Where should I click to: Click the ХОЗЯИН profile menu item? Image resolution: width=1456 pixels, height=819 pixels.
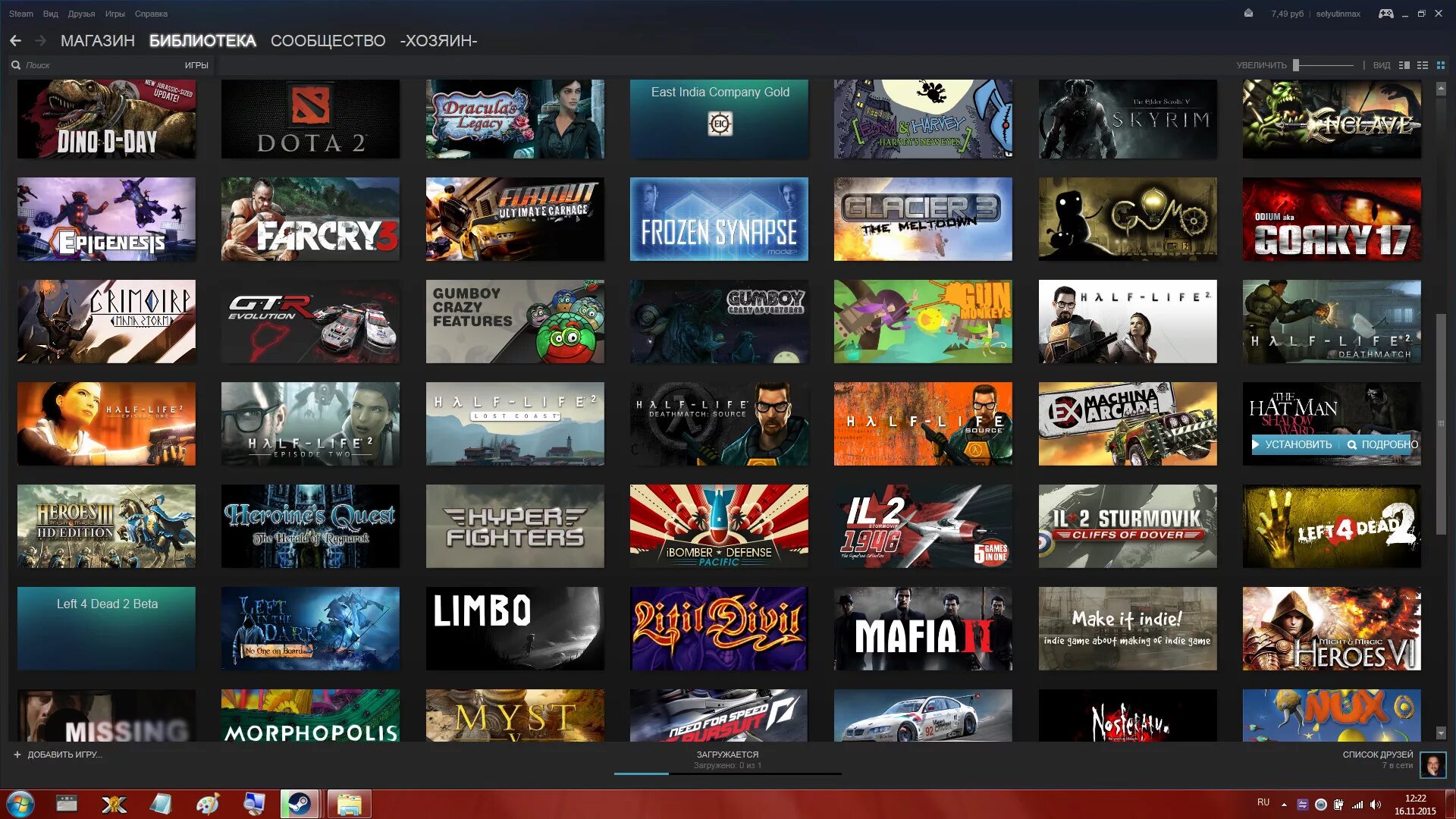(x=436, y=41)
